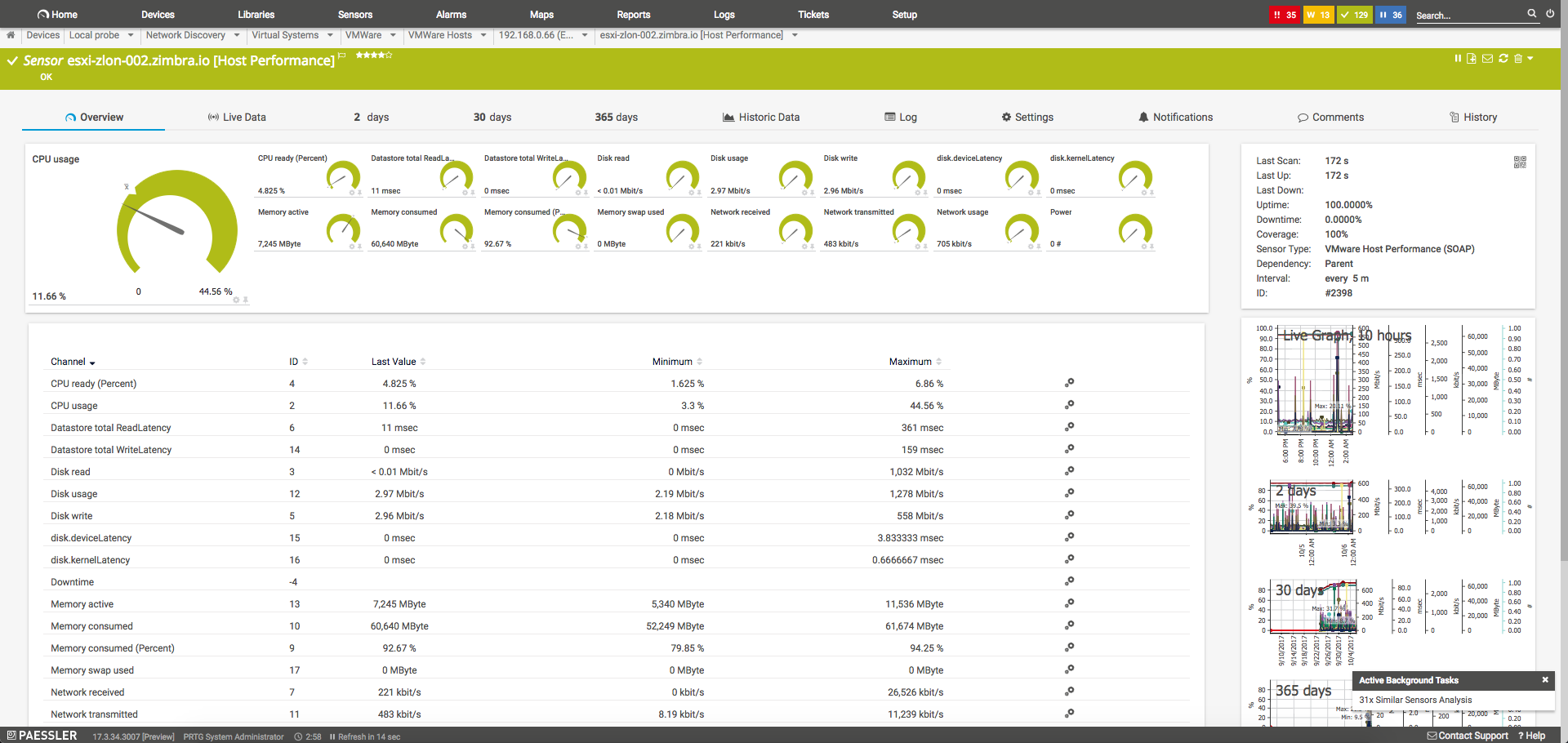Switch to the 30 days tab

pyautogui.click(x=492, y=118)
